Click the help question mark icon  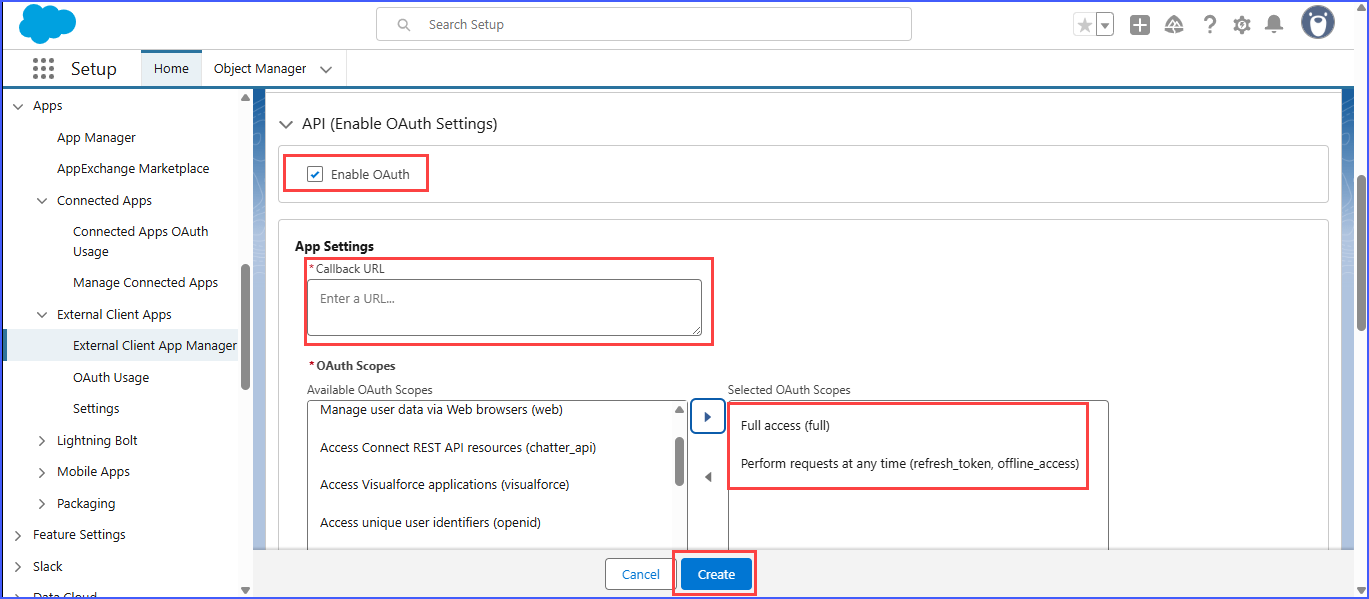[1210, 25]
